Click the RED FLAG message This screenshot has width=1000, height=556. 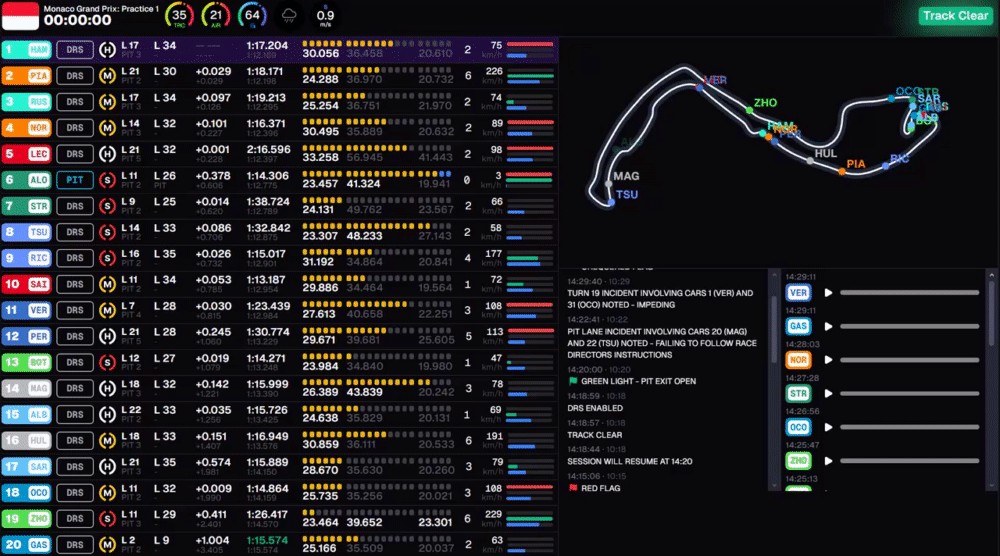pos(600,488)
